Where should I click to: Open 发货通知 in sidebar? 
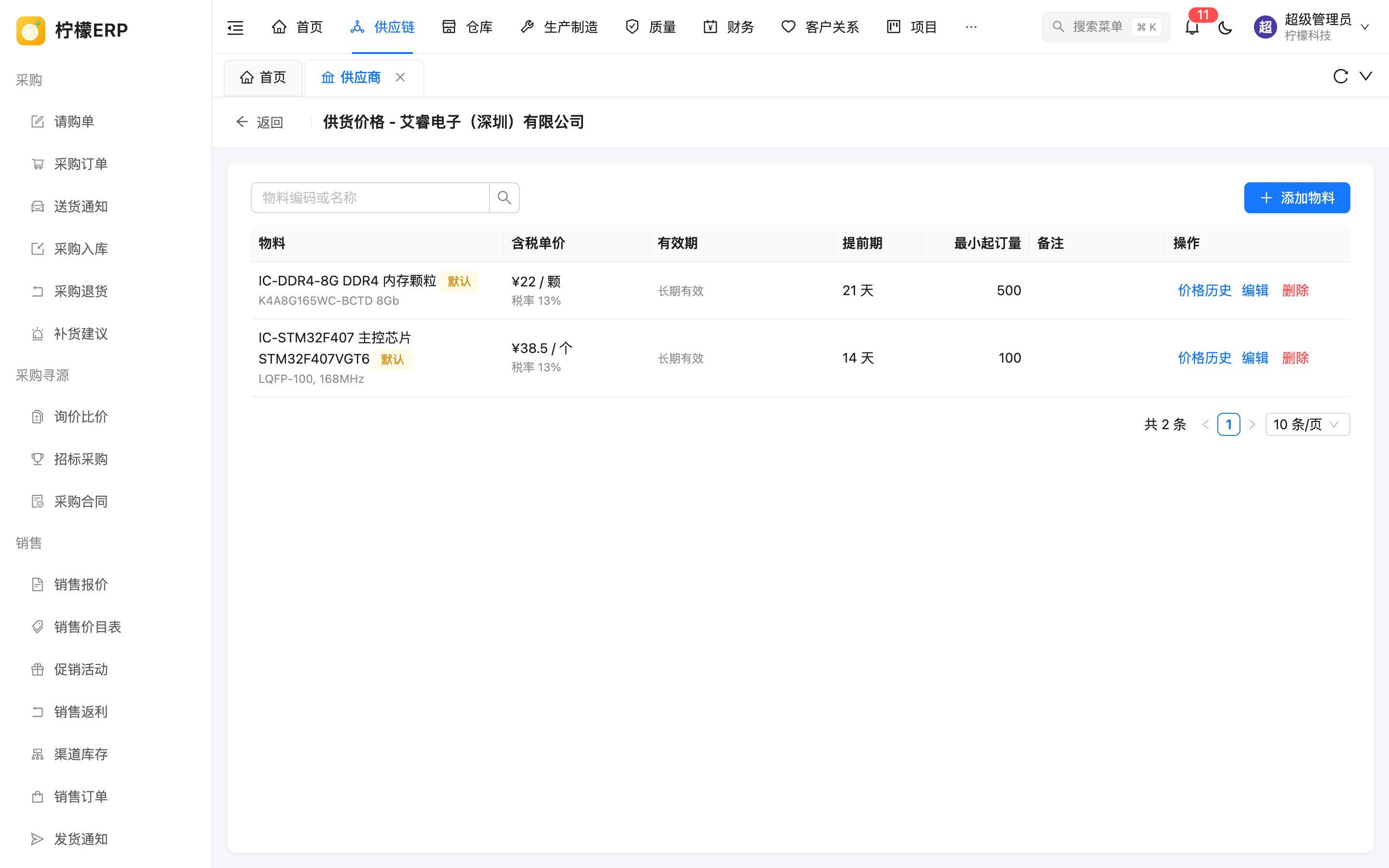(106, 839)
